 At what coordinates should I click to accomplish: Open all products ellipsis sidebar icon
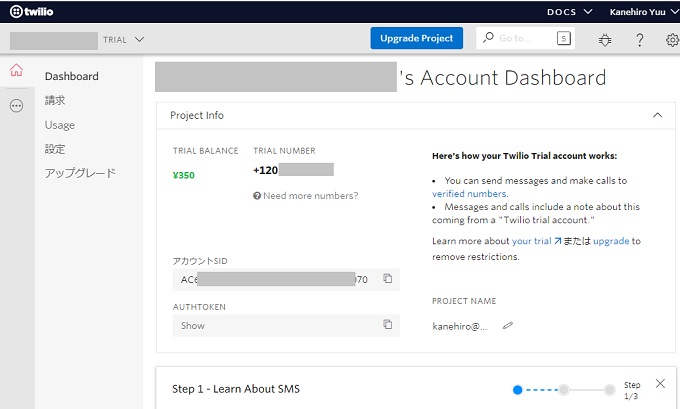point(16,105)
